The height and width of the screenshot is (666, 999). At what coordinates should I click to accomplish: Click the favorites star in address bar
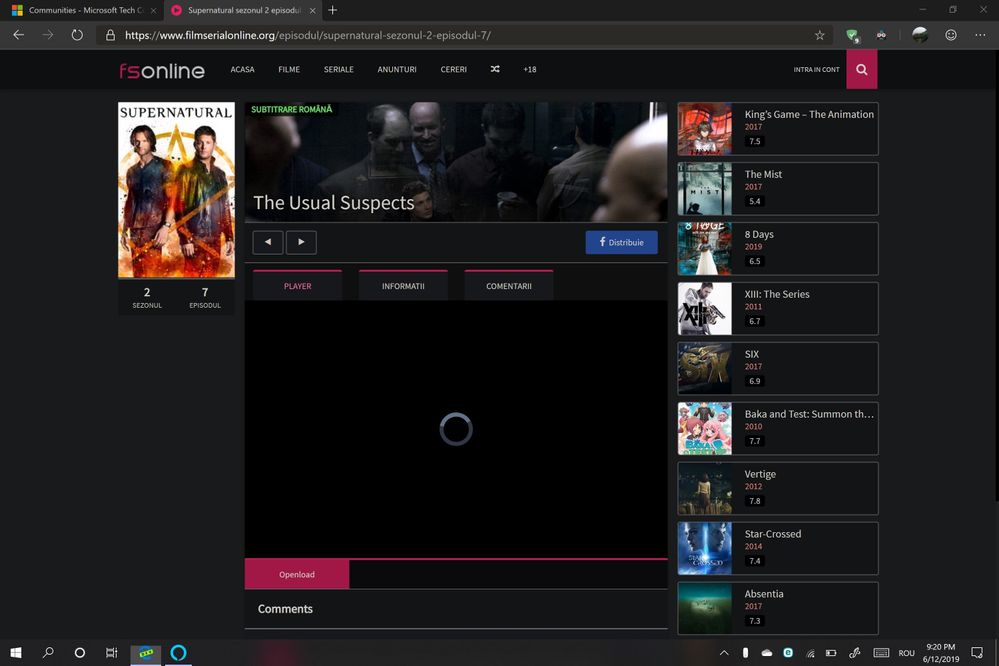click(x=819, y=34)
